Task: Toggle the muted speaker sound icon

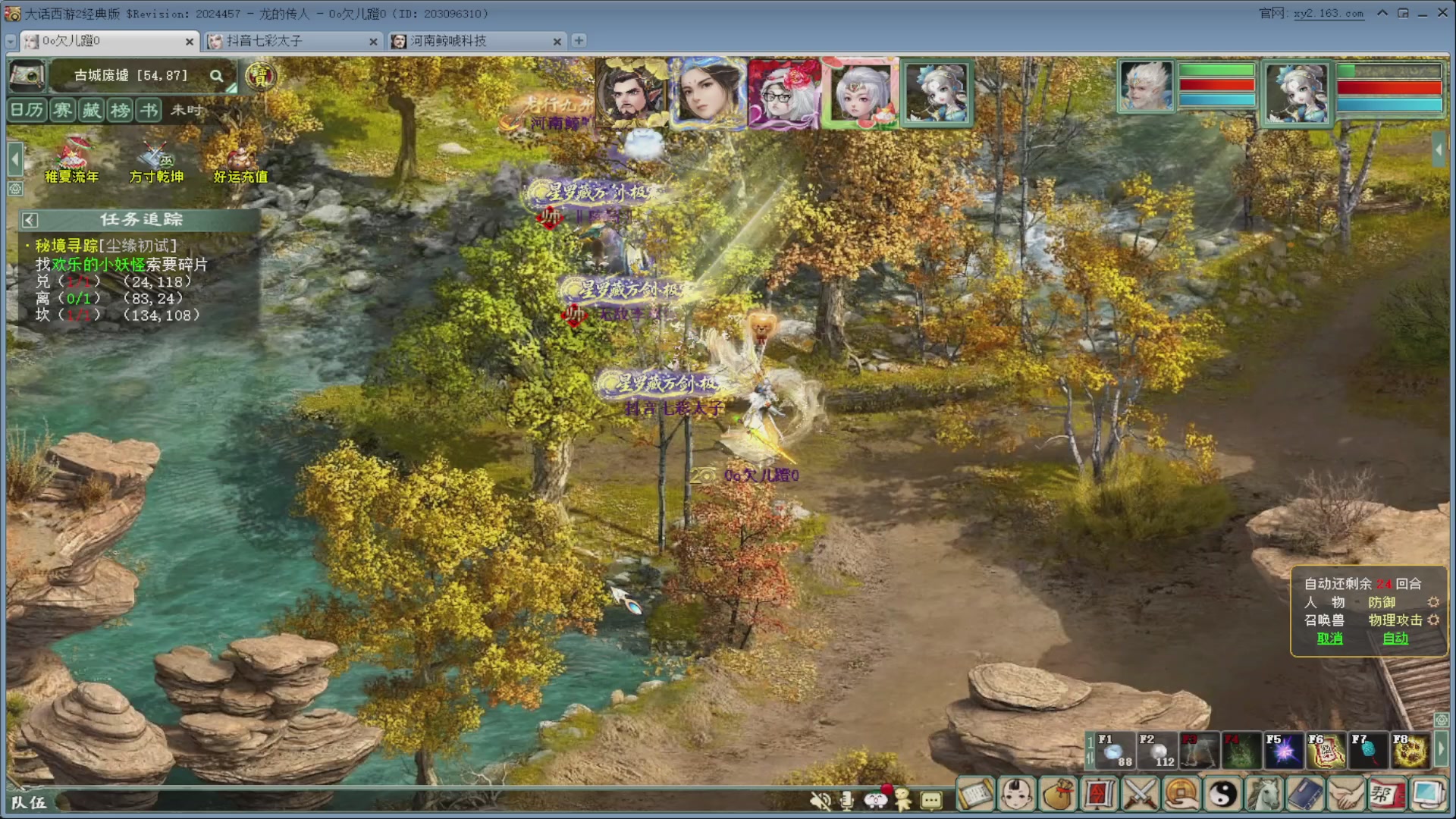Action: click(x=820, y=800)
